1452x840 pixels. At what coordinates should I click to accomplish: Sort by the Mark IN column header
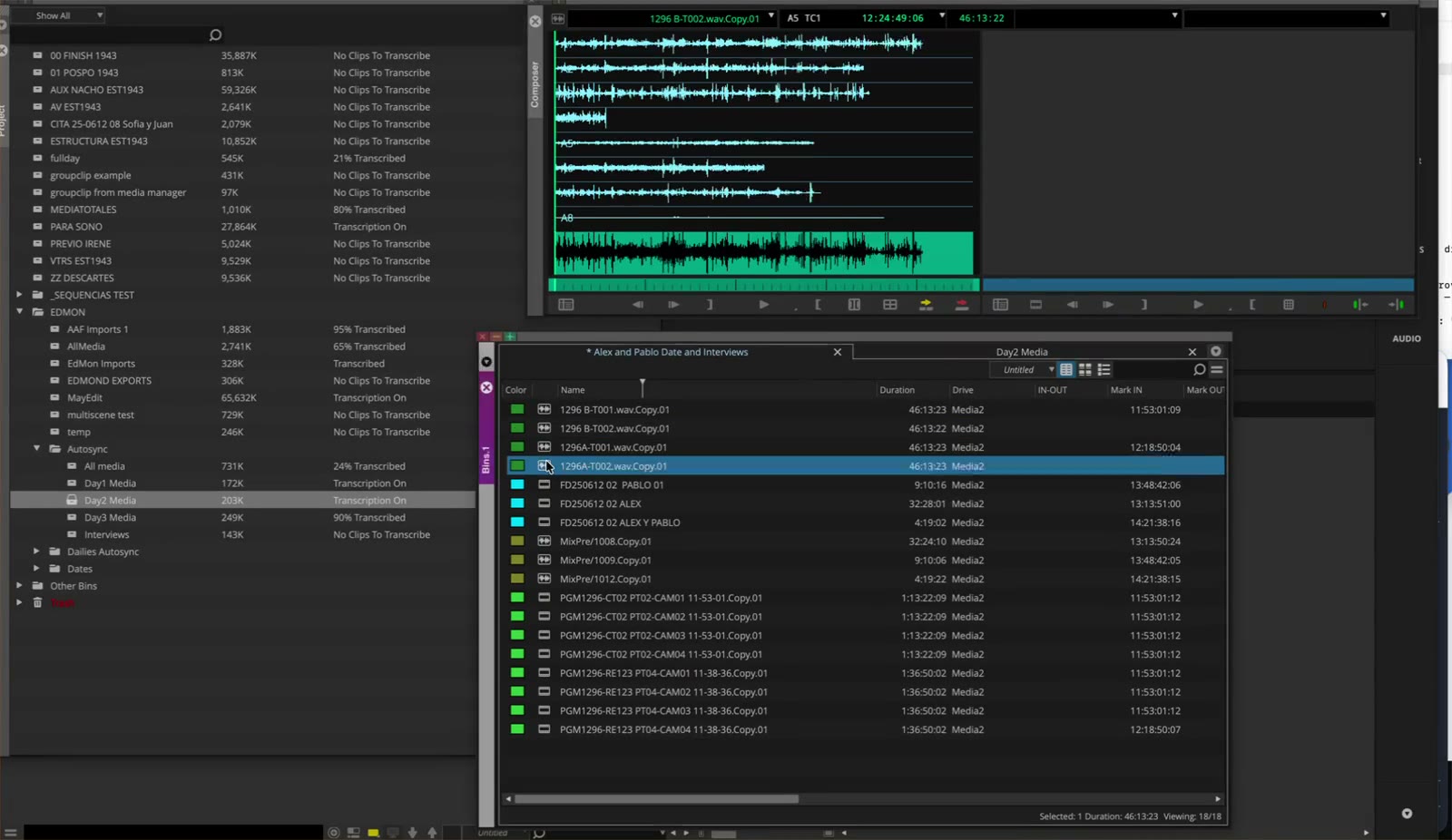pos(1126,390)
